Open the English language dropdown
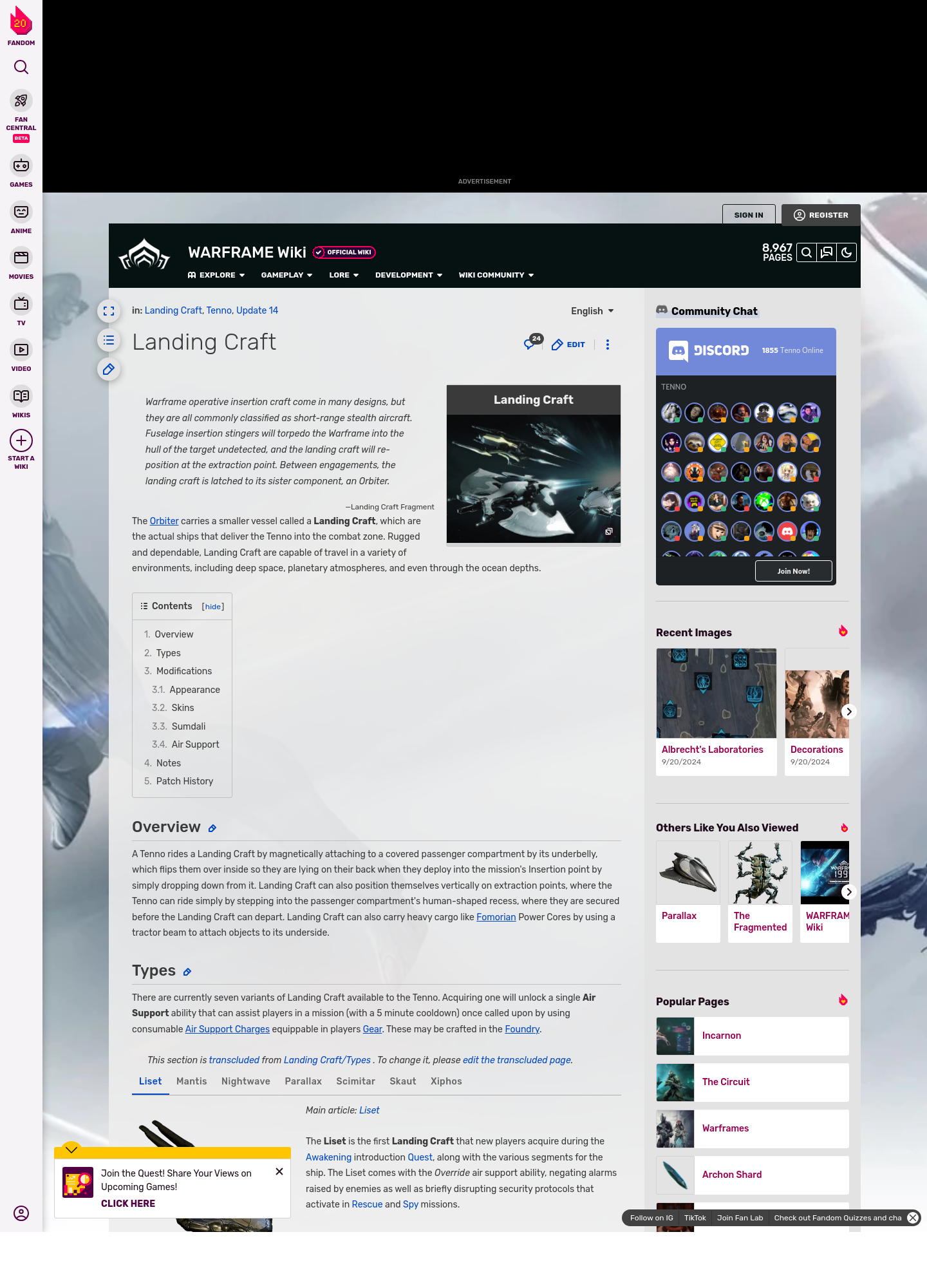 [592, 311]
